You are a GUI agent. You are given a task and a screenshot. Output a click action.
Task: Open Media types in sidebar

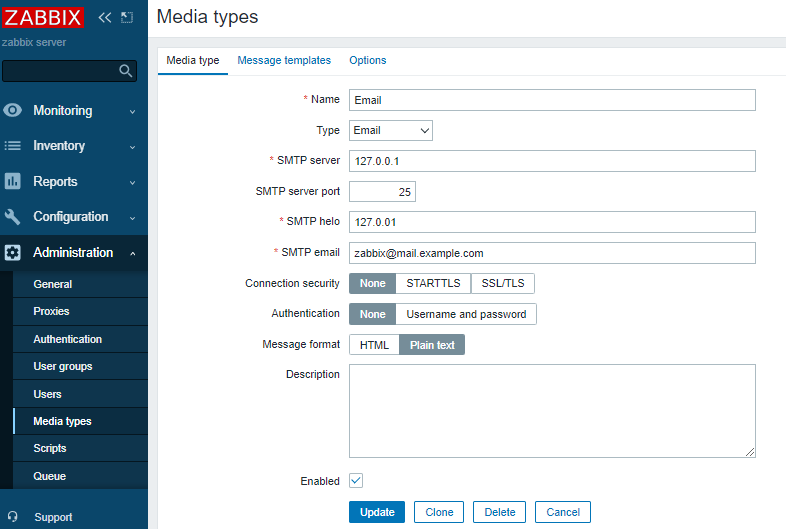[80, 421]
